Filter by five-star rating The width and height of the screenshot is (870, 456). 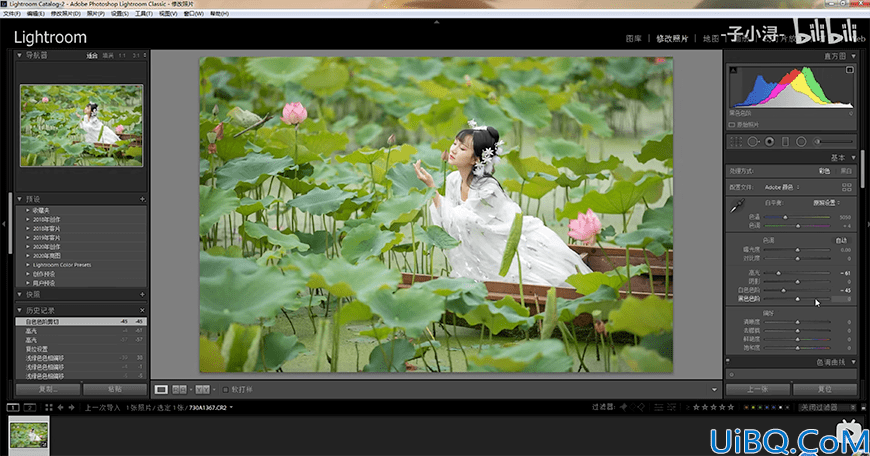pyautogui.click(x=731, y=407)
